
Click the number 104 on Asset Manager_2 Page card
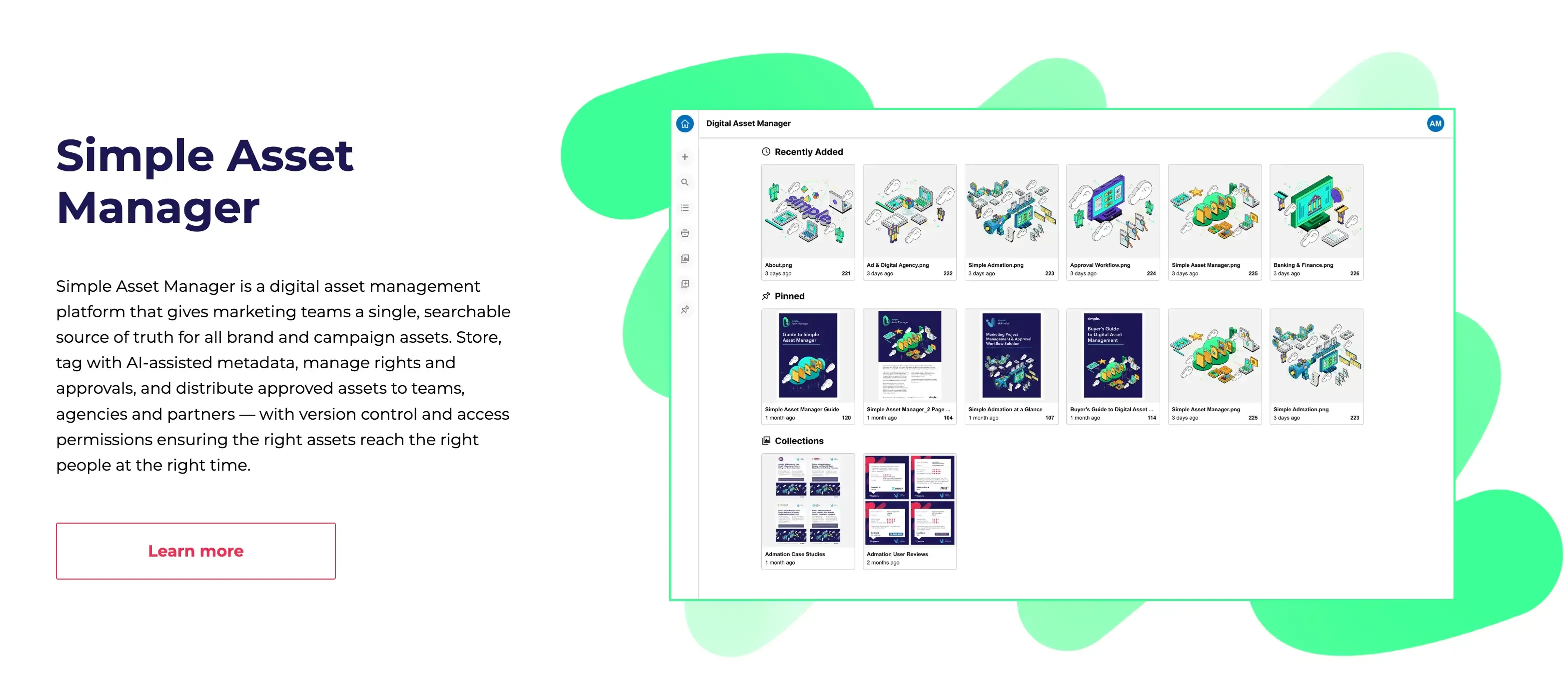[x=947, y=418]
